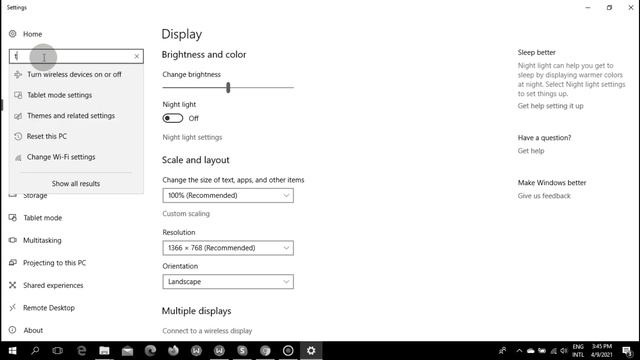Select Shared experiences in sidebar
640x360 pixels.
(53, 285)
